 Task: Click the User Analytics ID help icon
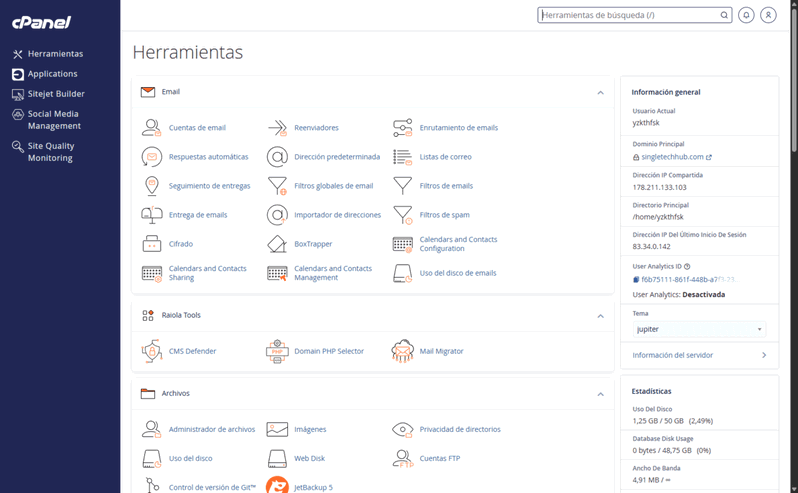[687, 267]
